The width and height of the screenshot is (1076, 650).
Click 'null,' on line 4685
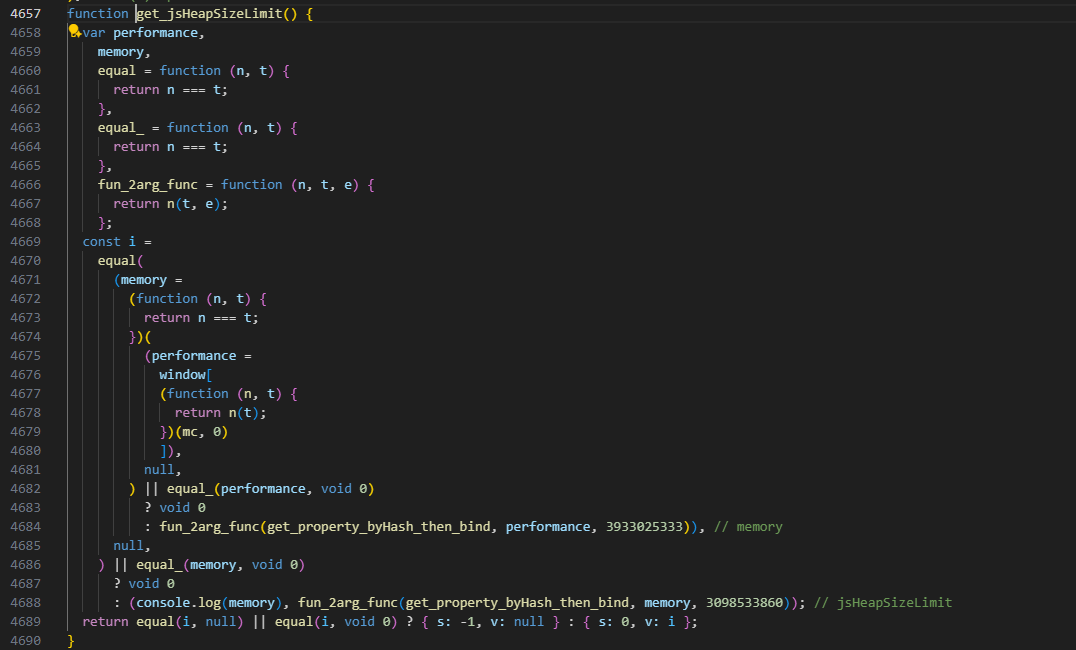(x=132, y=546)
